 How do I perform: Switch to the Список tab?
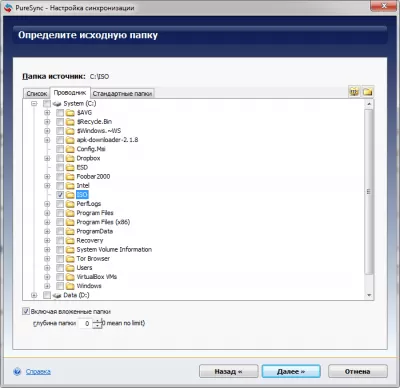[37, 94]
